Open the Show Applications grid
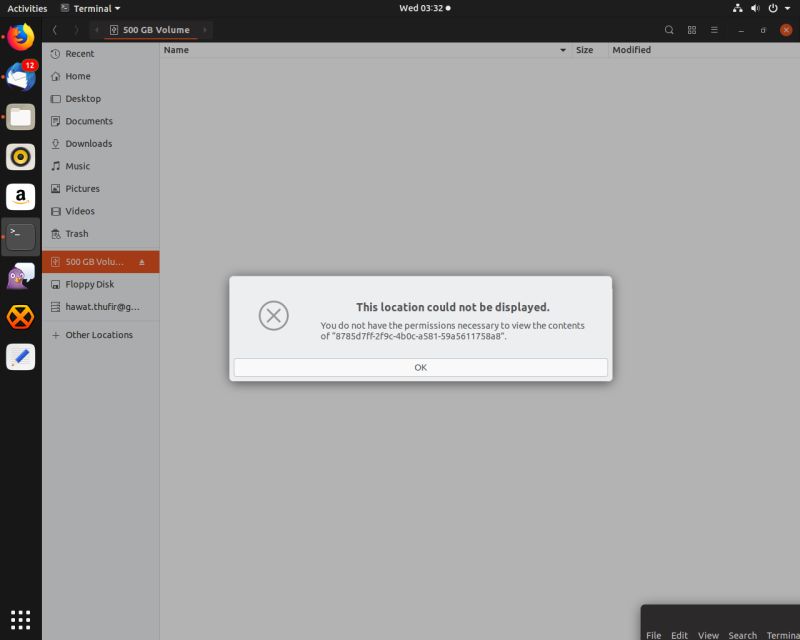Image resolution: width=800 pixels, height=640 pixels. point(20,620)
